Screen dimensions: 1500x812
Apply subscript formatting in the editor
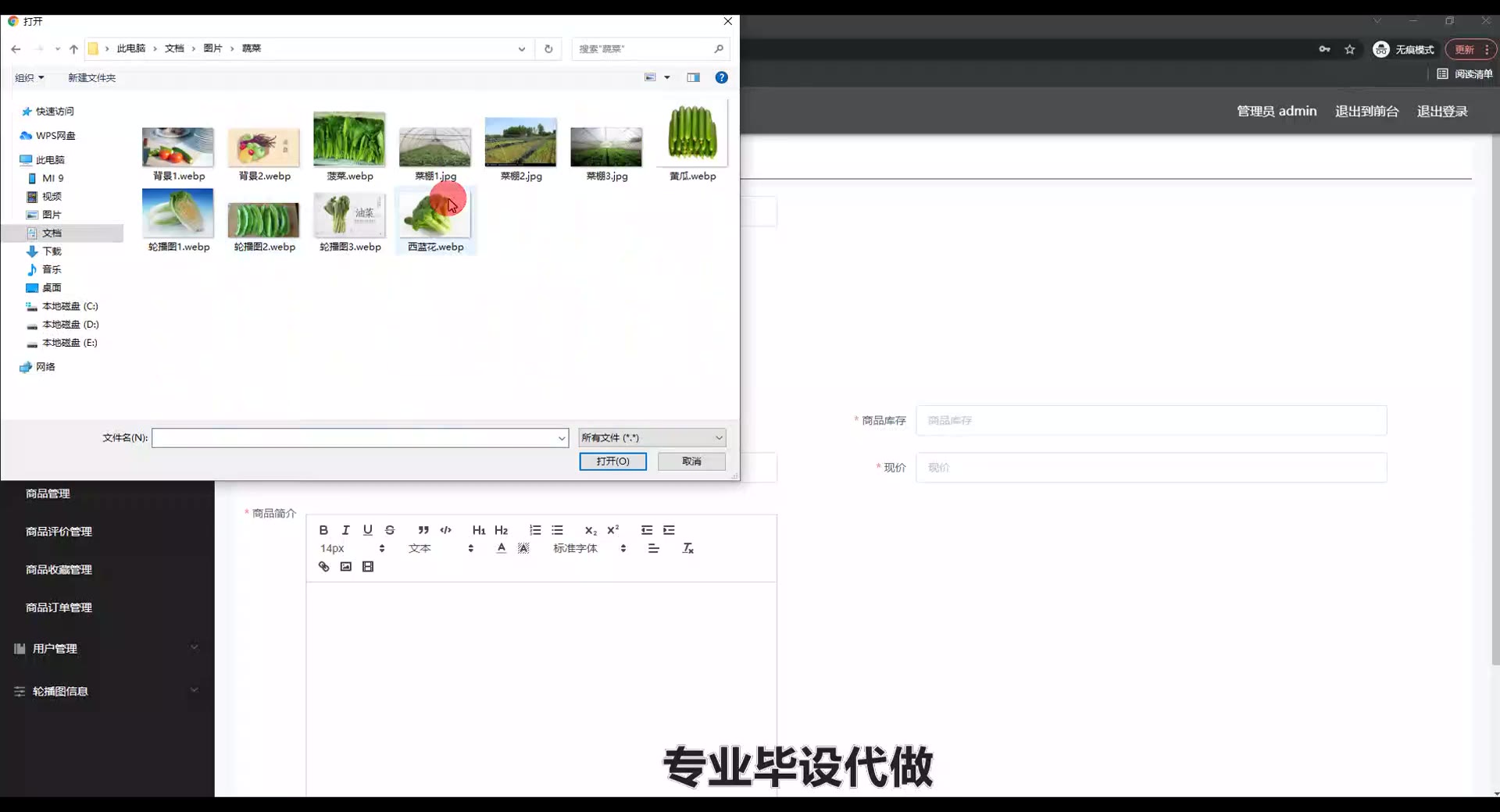[x=591, y=530]
